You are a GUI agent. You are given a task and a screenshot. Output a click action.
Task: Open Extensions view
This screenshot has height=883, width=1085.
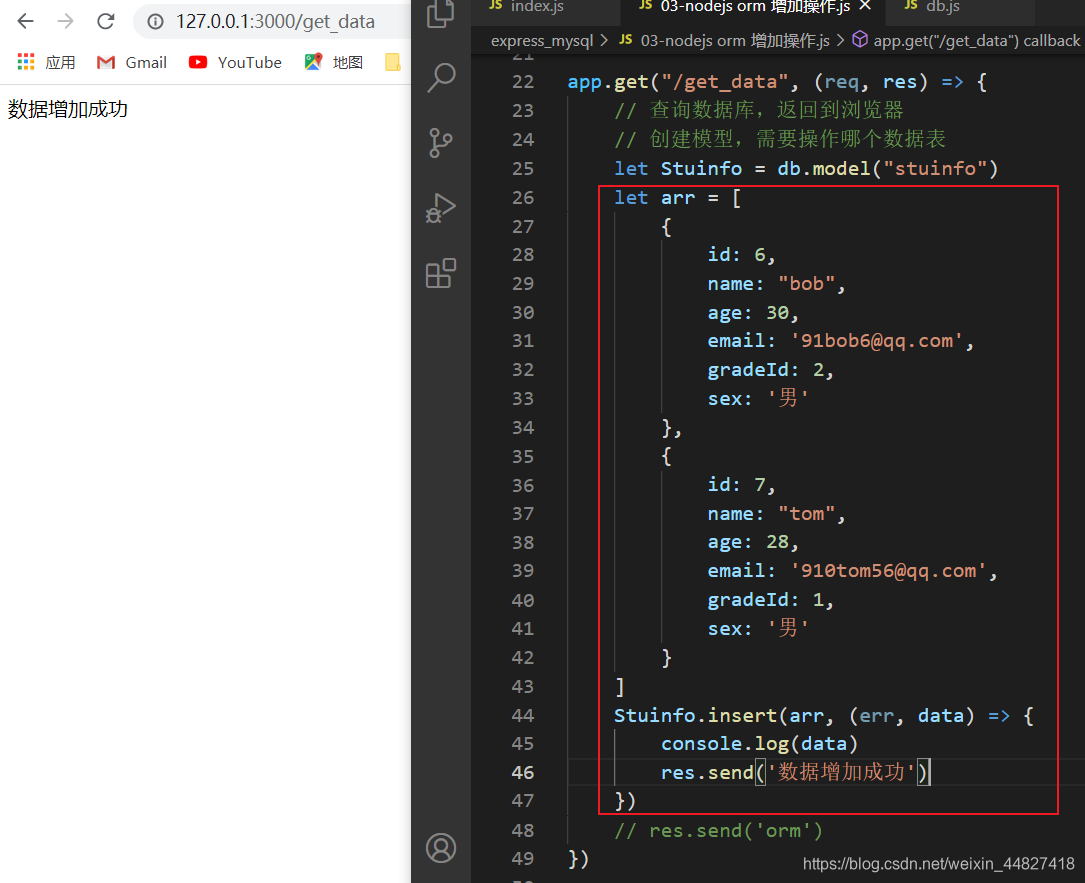pyautogui.click(x=441, y=273)
